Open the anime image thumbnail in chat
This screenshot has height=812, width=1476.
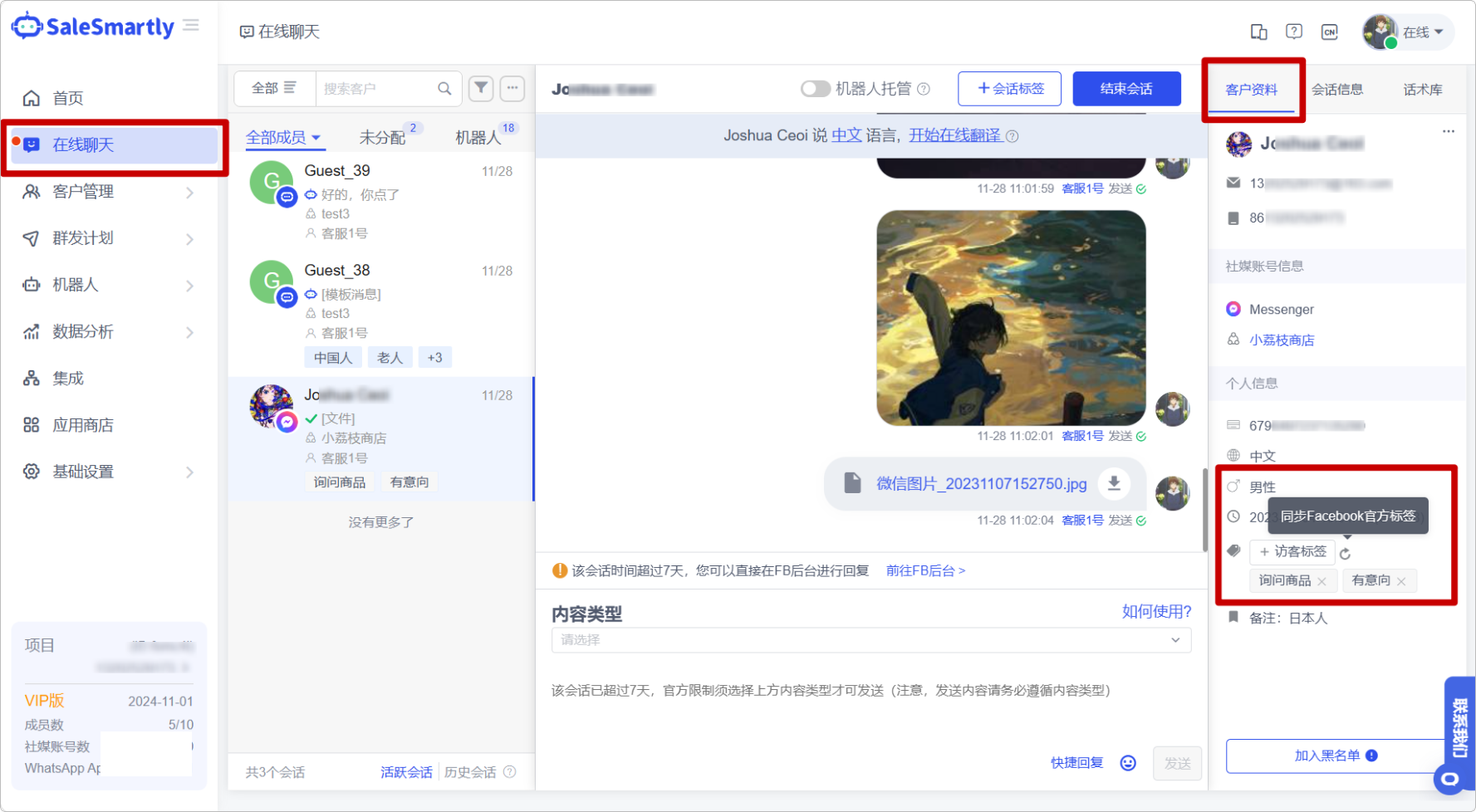(x=1011, y=317)
